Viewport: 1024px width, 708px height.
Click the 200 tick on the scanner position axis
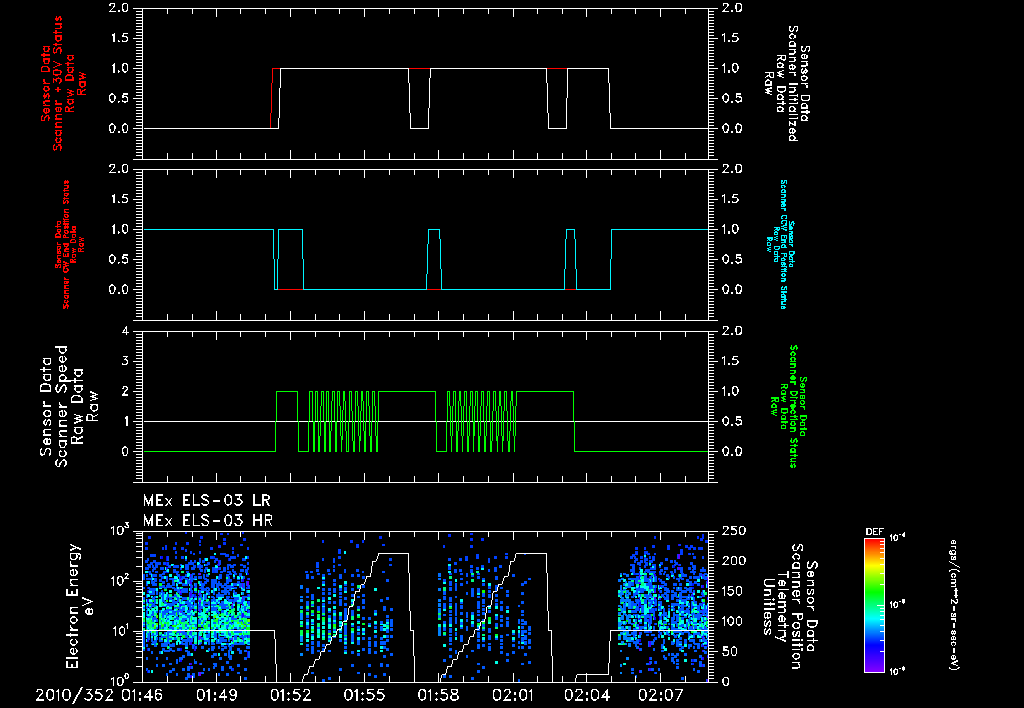tap(734, 561)
